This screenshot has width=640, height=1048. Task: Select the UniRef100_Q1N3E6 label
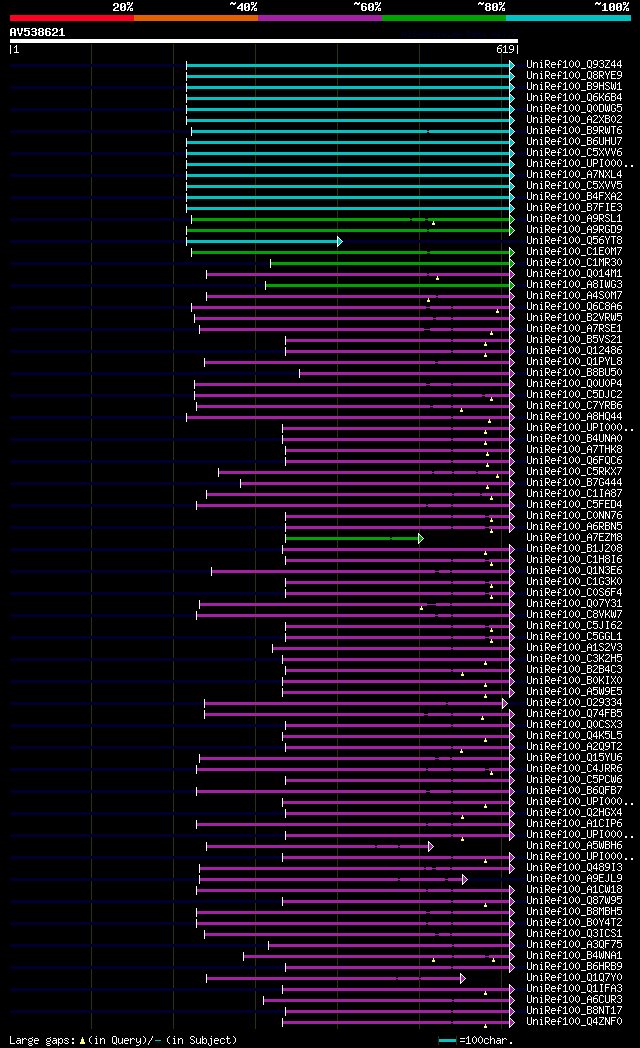574,571
